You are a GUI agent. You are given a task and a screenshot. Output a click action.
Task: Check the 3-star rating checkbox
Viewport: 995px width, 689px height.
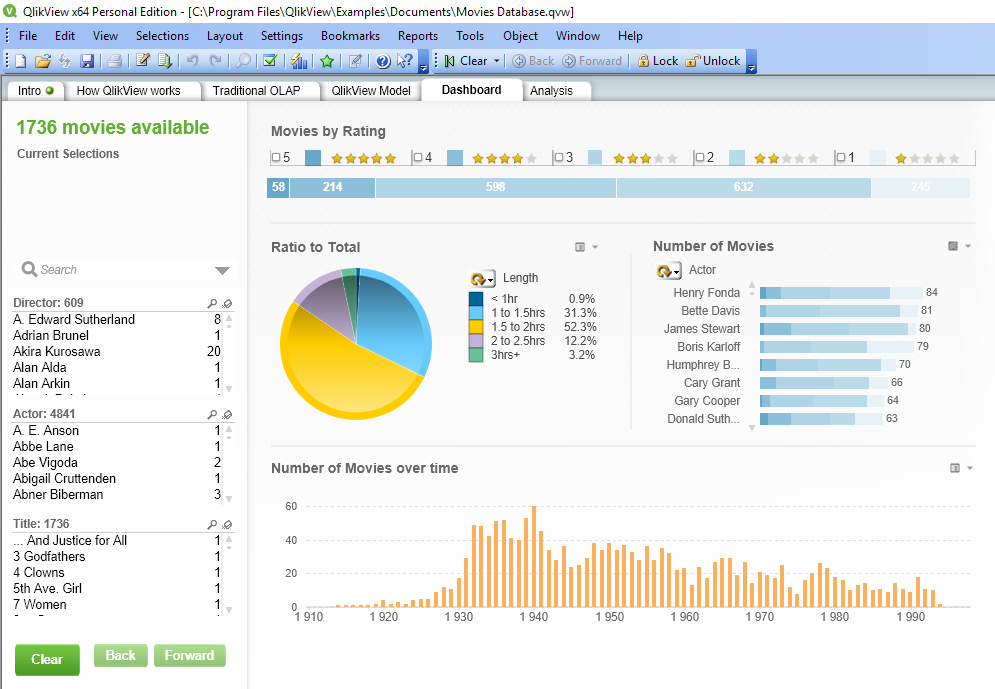[x=559, y=157]
